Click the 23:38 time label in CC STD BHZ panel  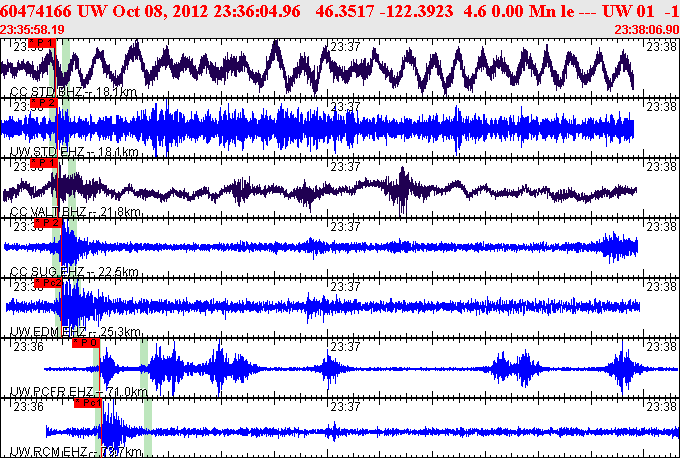(x=661, y=46)
